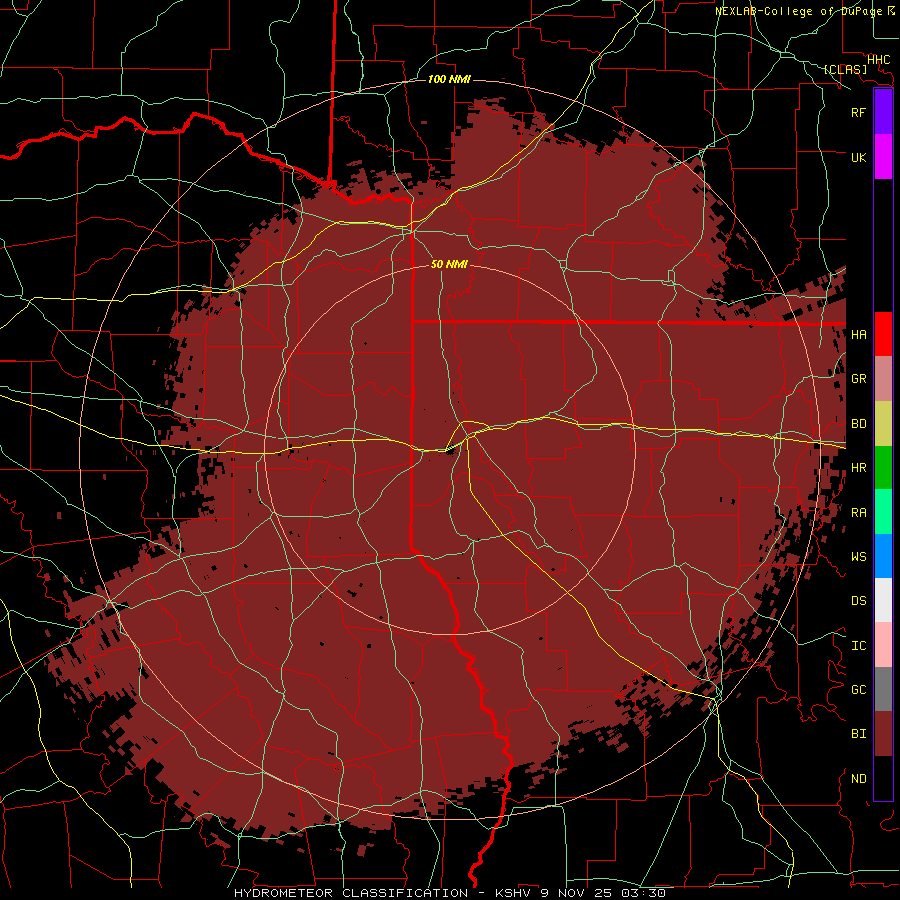
Task: Click the BI dark red legend swatch
Action: coord(883,734)
